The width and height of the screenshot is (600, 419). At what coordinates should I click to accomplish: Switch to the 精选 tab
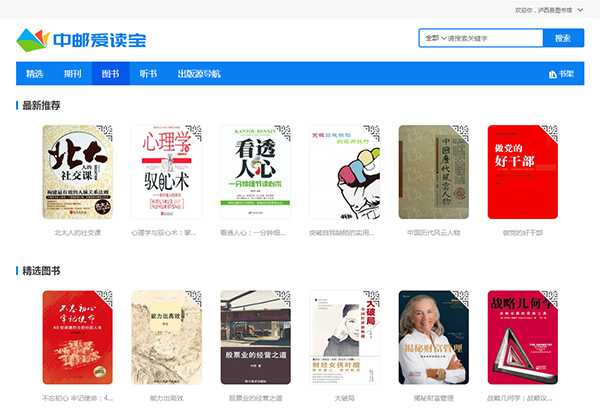coord(34,73)
